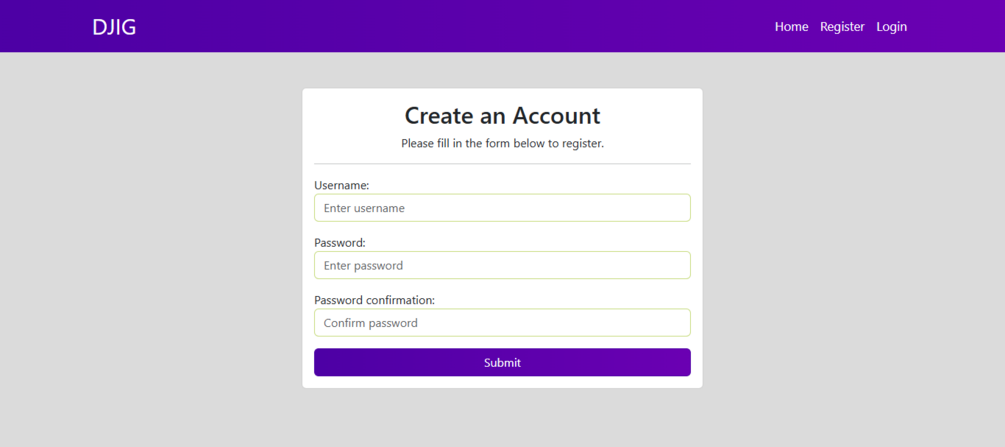Image resolution: width=1005 pixels, height=447 pixels.
Task: Click the "Create an Account" heading
Action: [502, 115]
